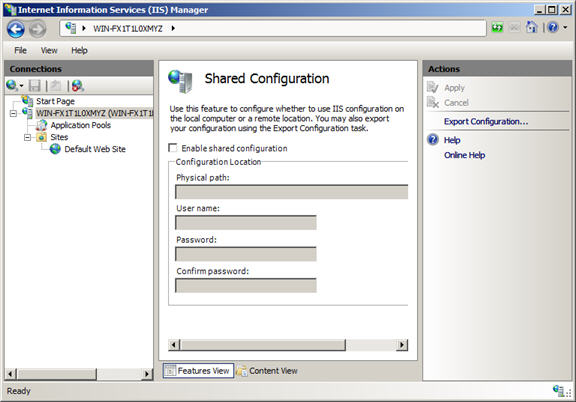Select Start Page in the tree
The image size is (576, 402).
click(x=55, y=101)
